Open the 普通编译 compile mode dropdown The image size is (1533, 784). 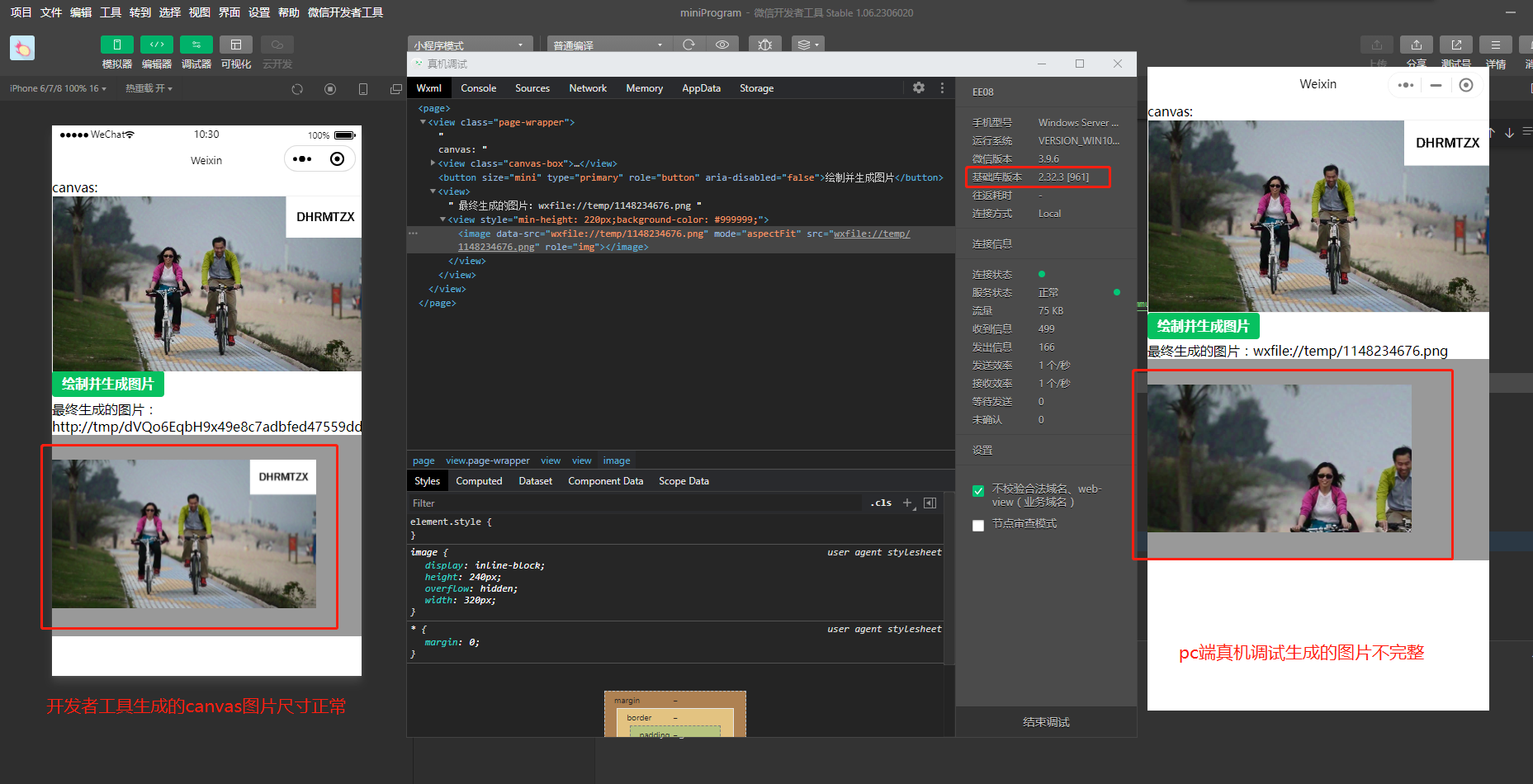608,45
